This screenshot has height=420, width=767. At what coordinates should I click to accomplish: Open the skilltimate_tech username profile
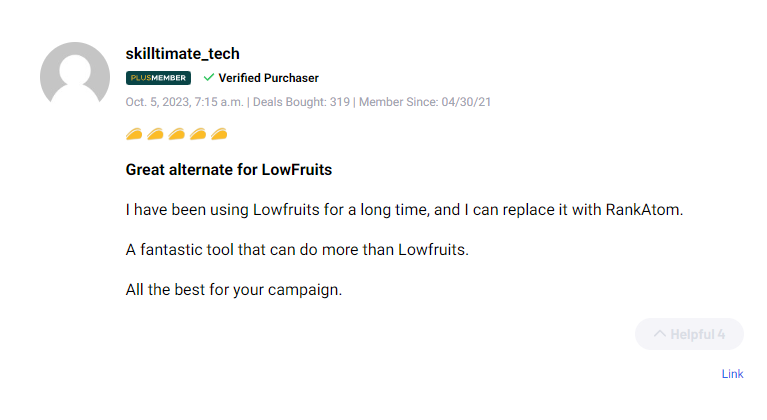pos(183,53)
